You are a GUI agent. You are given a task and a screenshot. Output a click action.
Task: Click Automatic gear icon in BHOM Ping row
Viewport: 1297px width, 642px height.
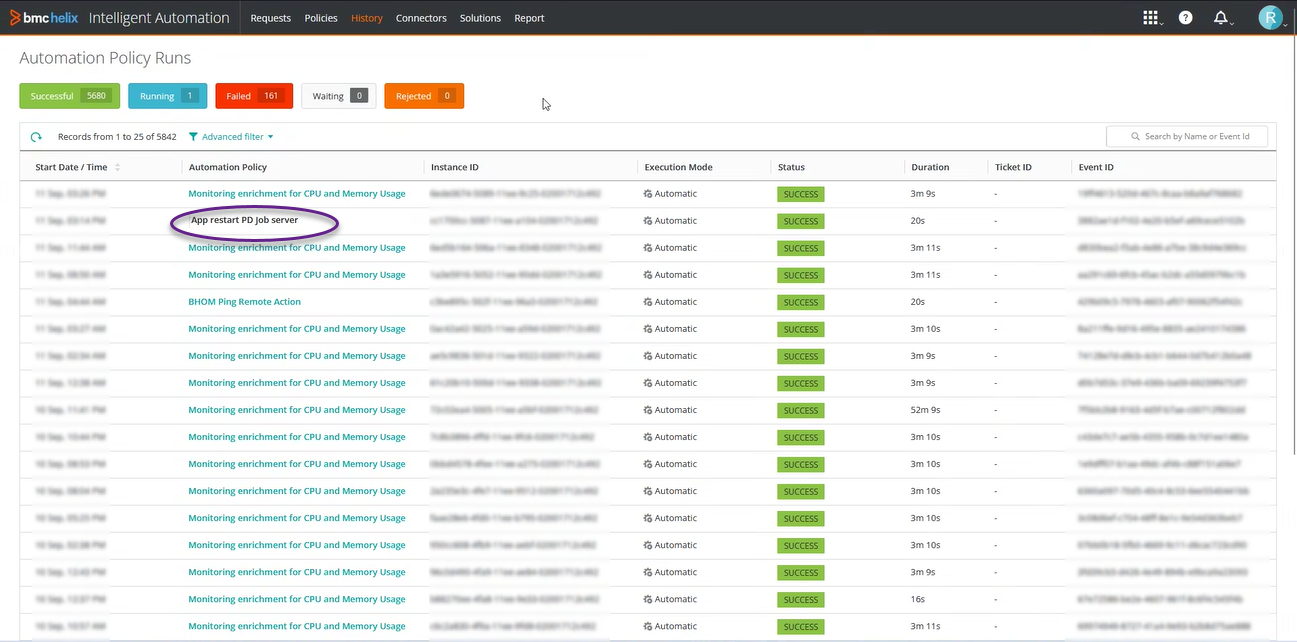[x=648, y=302]
